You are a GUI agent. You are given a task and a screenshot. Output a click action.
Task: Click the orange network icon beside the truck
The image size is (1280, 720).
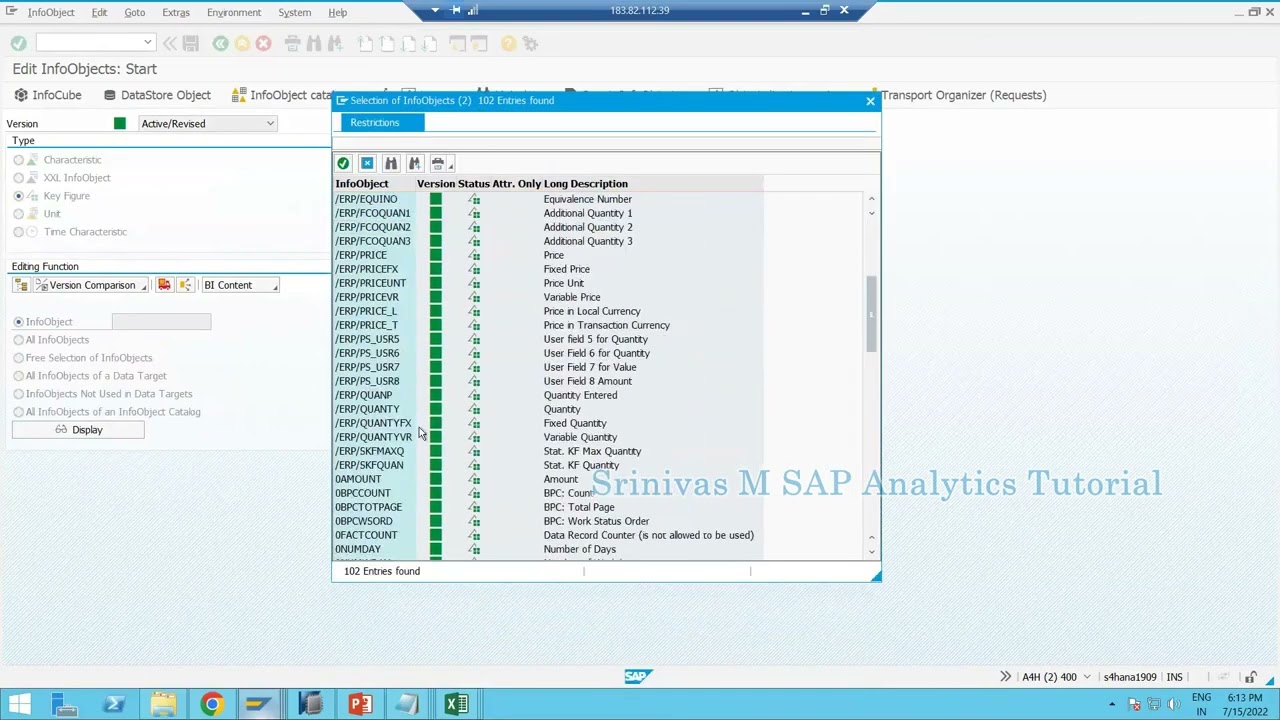(185, 285)
